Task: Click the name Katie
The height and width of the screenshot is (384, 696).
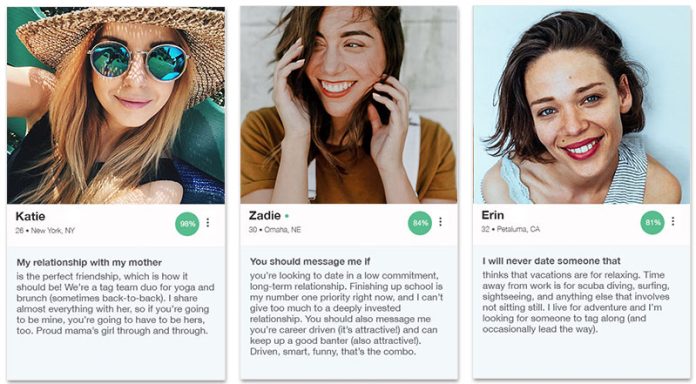Action: point(30,216)
